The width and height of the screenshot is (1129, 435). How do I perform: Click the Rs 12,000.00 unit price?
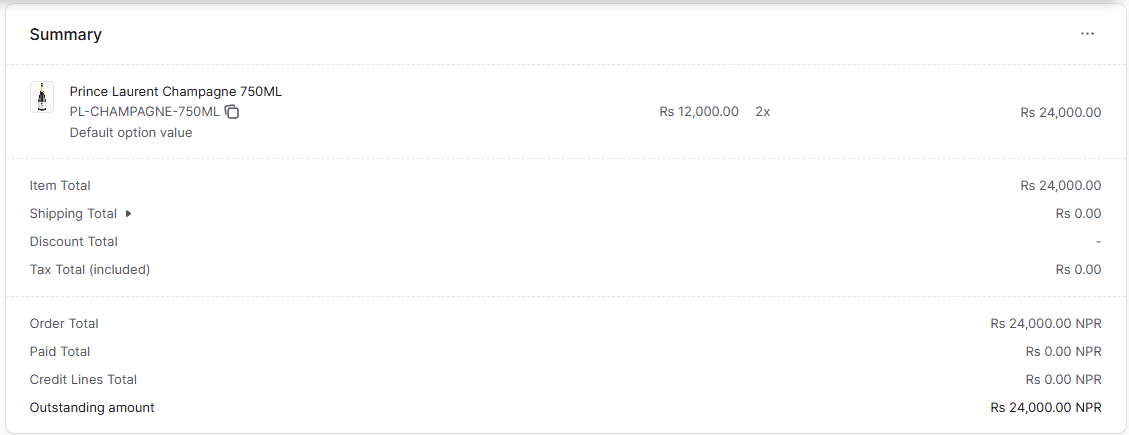tap(699, 112)
